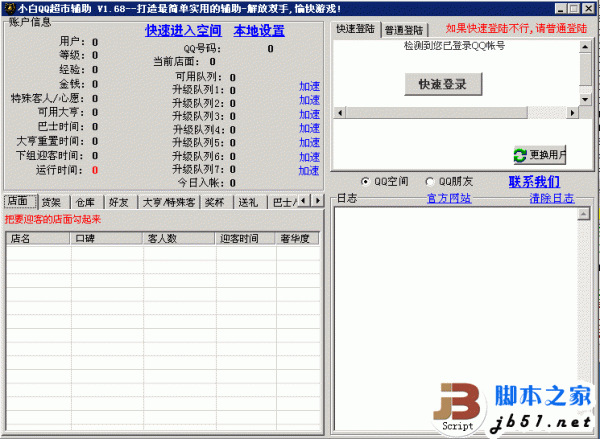Click the login panel scroll right arrow
Screen dimensions: 600x439
572,113
